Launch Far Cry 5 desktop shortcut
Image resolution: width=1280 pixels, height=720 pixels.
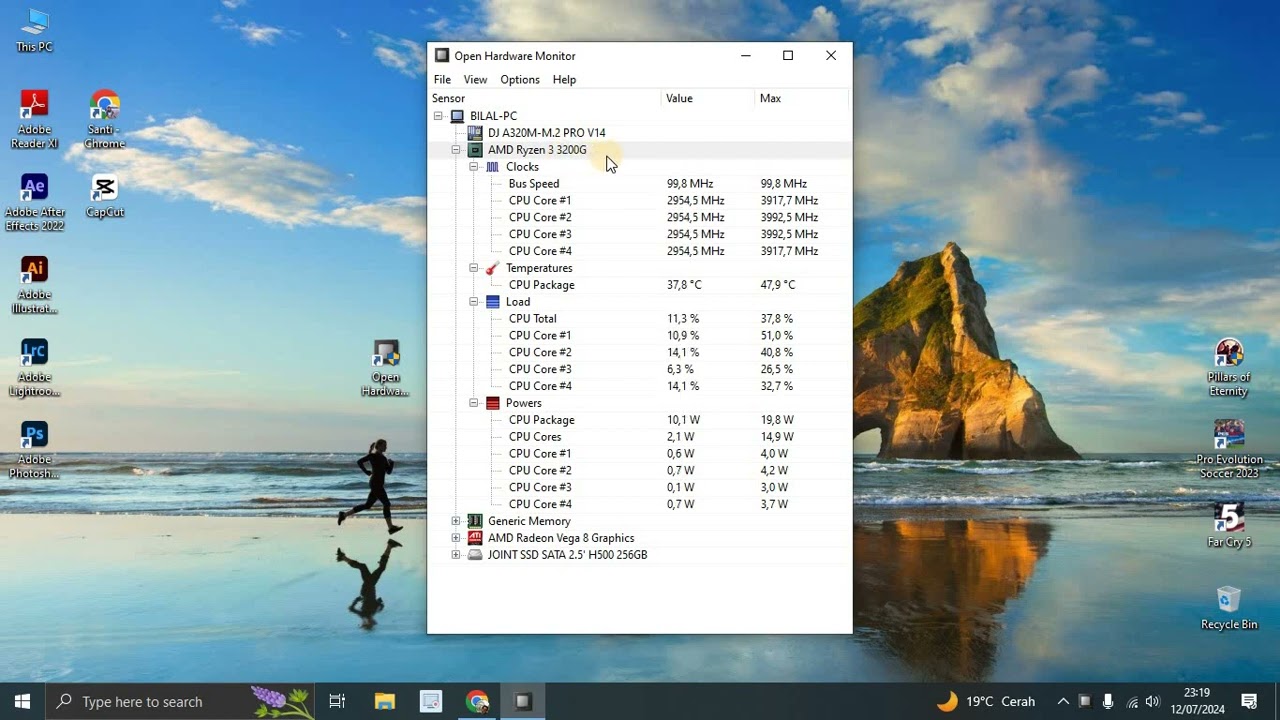(1228, 525)
